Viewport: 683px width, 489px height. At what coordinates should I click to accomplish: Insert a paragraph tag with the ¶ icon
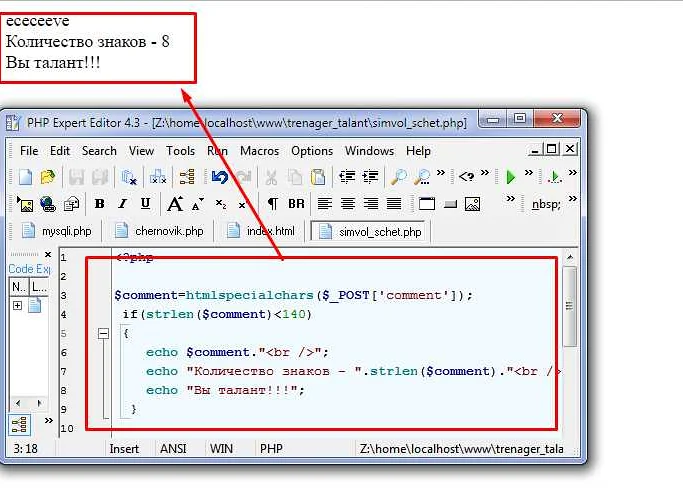click(273, 203)
